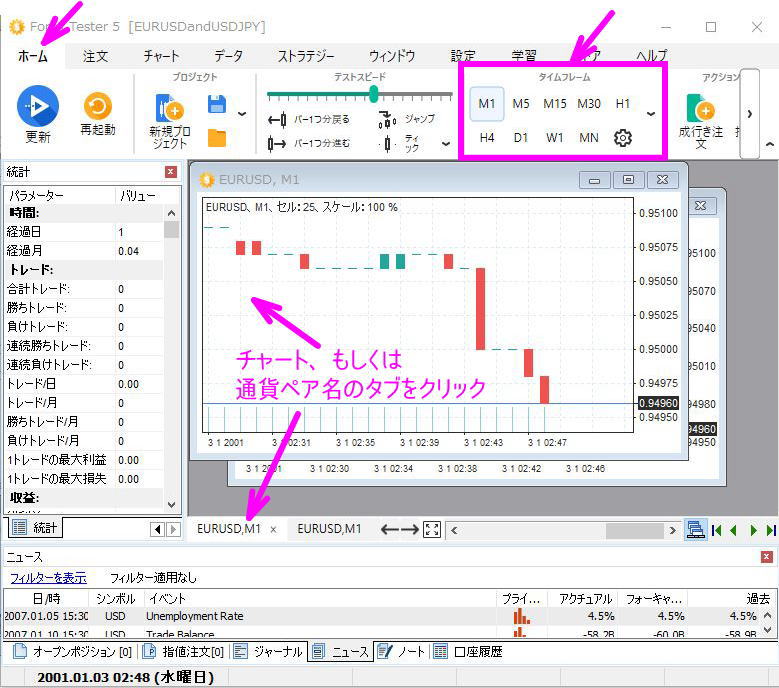This screenshot has height=688, width=779.
Task: Select H4 timeframe
Action: click(487, 138)
